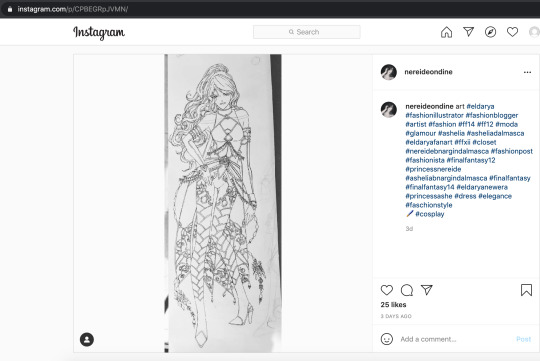This screenshot has height=361, width=540.
Task: Open hashtag #dress
Action: [x=465, y=196]
